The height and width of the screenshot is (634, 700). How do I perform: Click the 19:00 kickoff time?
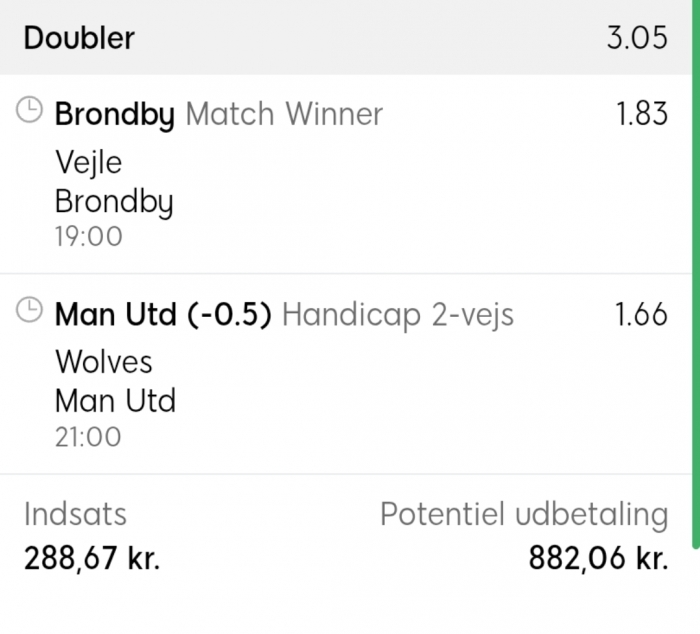pyautogui.click(x=88, y=237)
